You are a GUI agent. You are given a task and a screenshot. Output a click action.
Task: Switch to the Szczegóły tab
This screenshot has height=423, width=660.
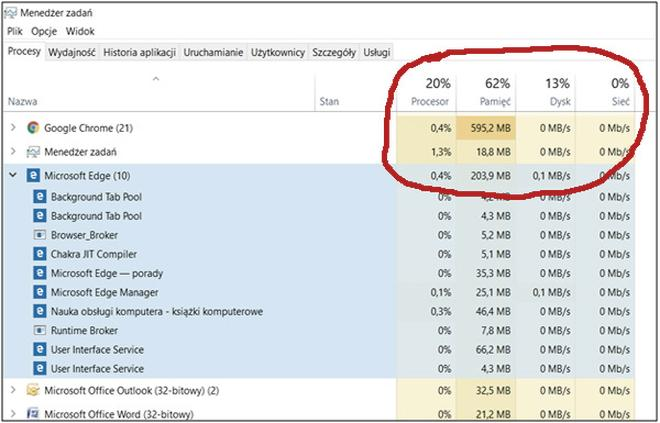click(334, 53)
